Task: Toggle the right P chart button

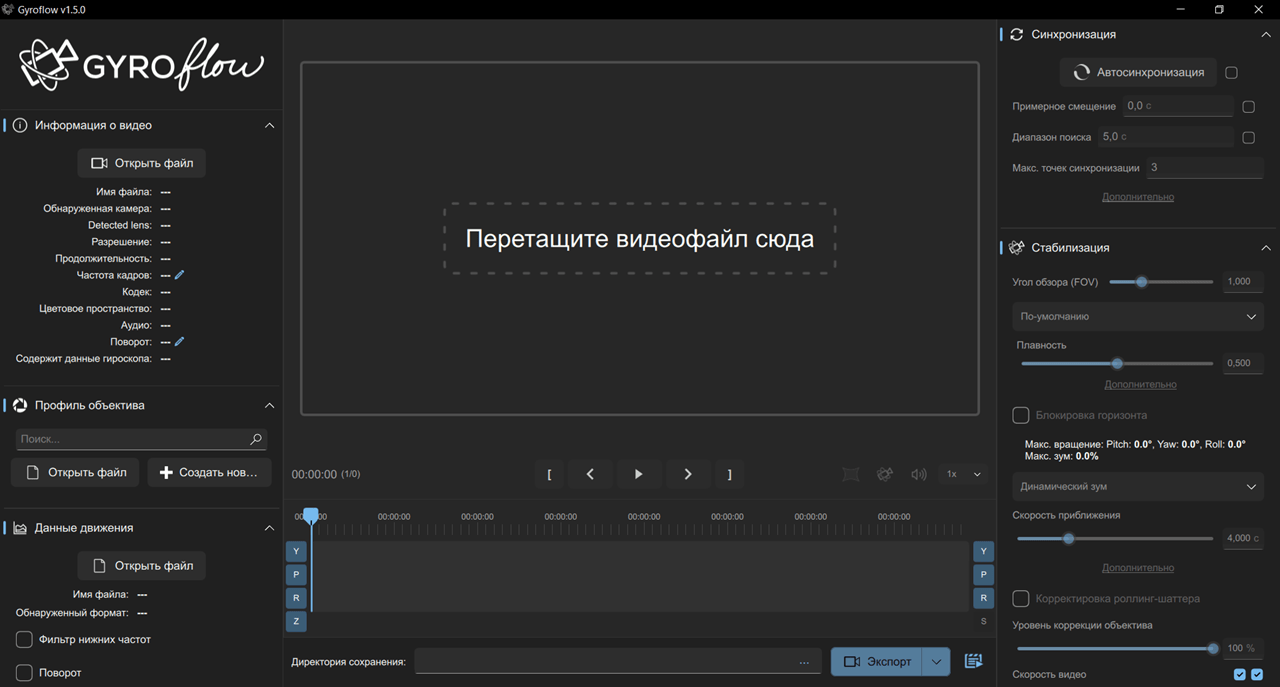Action: pyautogui.click(x=984, y=574)
